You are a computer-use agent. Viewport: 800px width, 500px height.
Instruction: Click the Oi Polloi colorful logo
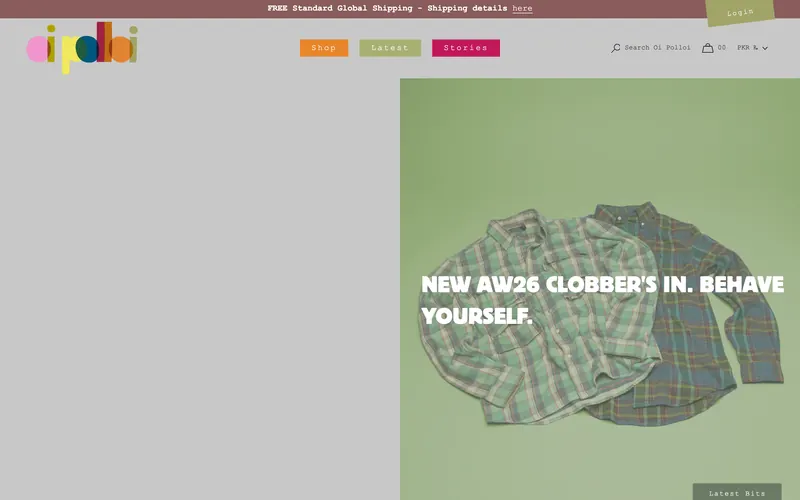click(x=82, y=48)
